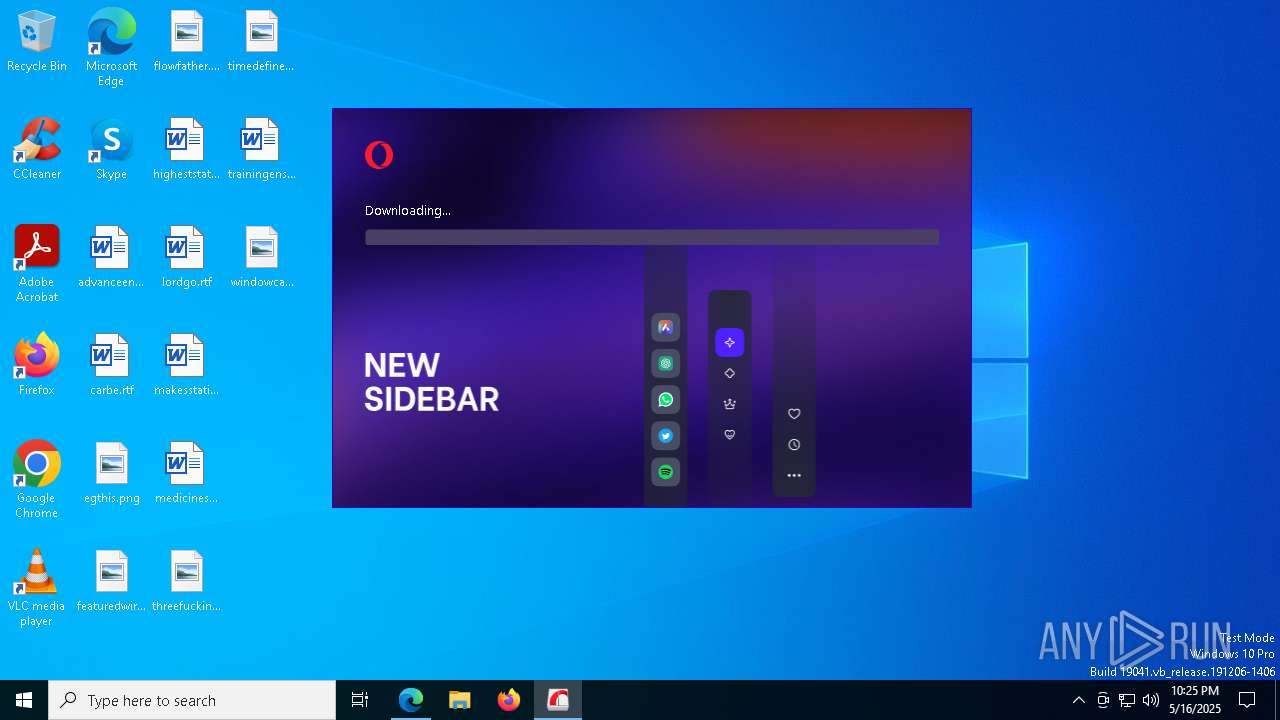Open the Windows Start menu
This screenshot has height=720, width=1280.
click(x=24, y=700)
